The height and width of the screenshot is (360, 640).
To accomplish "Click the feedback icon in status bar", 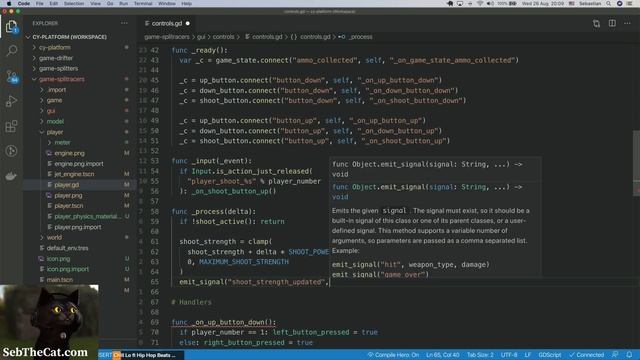I will point(615,355).
